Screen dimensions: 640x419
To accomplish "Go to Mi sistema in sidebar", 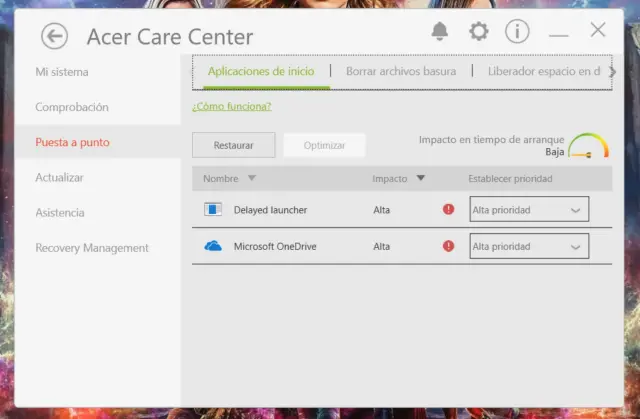I will point(62,72).
